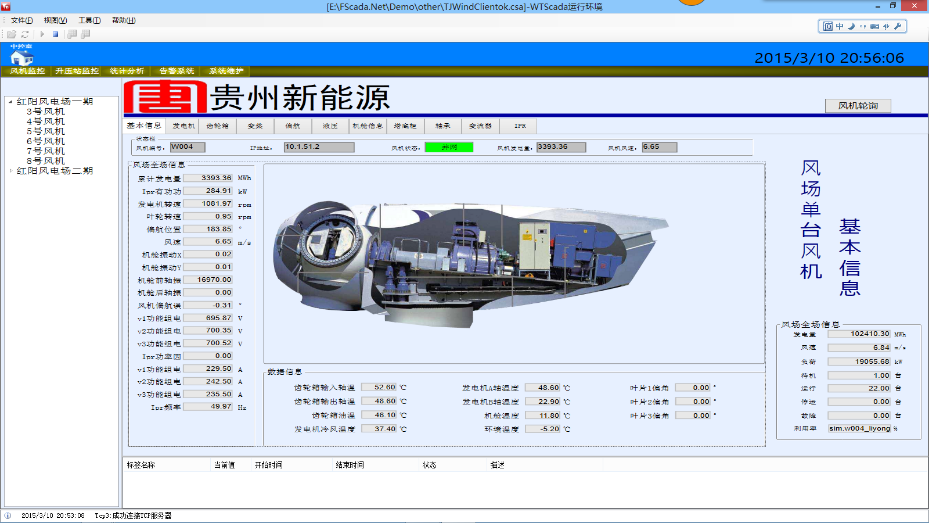
Task: Click the wind farm generation value 102410.30
Action: tap(859, 334)
